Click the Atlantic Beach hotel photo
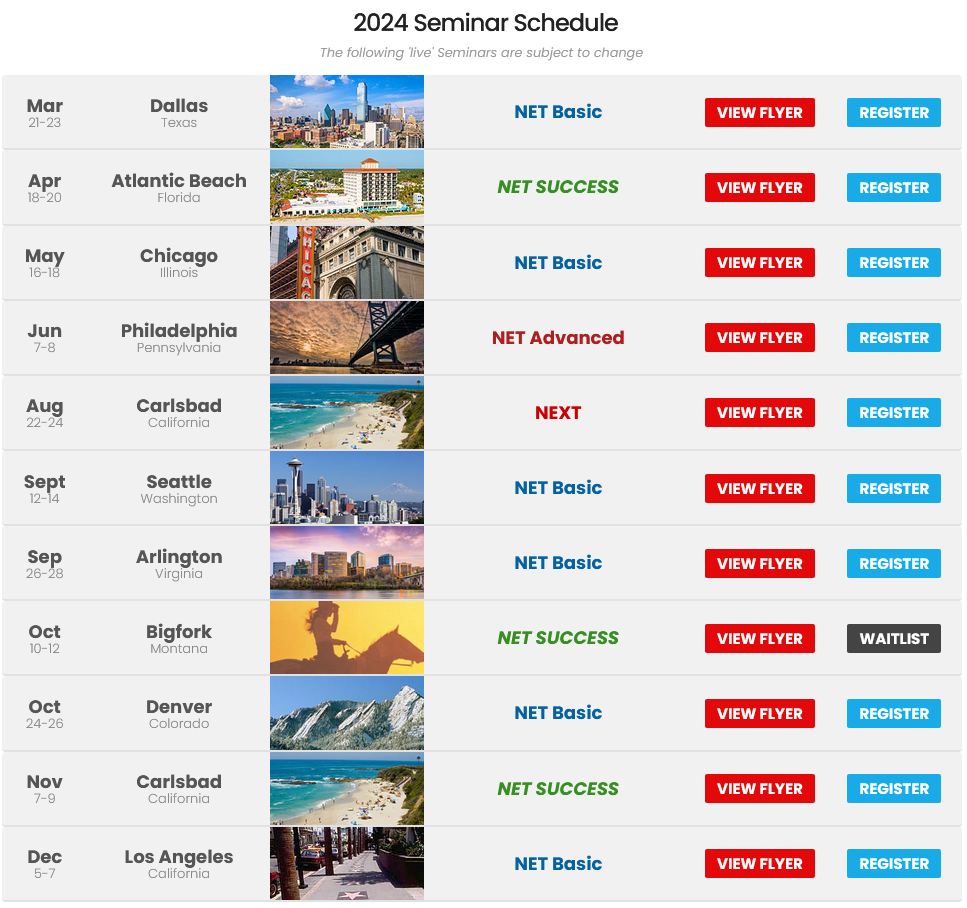 tap(347, 187)
